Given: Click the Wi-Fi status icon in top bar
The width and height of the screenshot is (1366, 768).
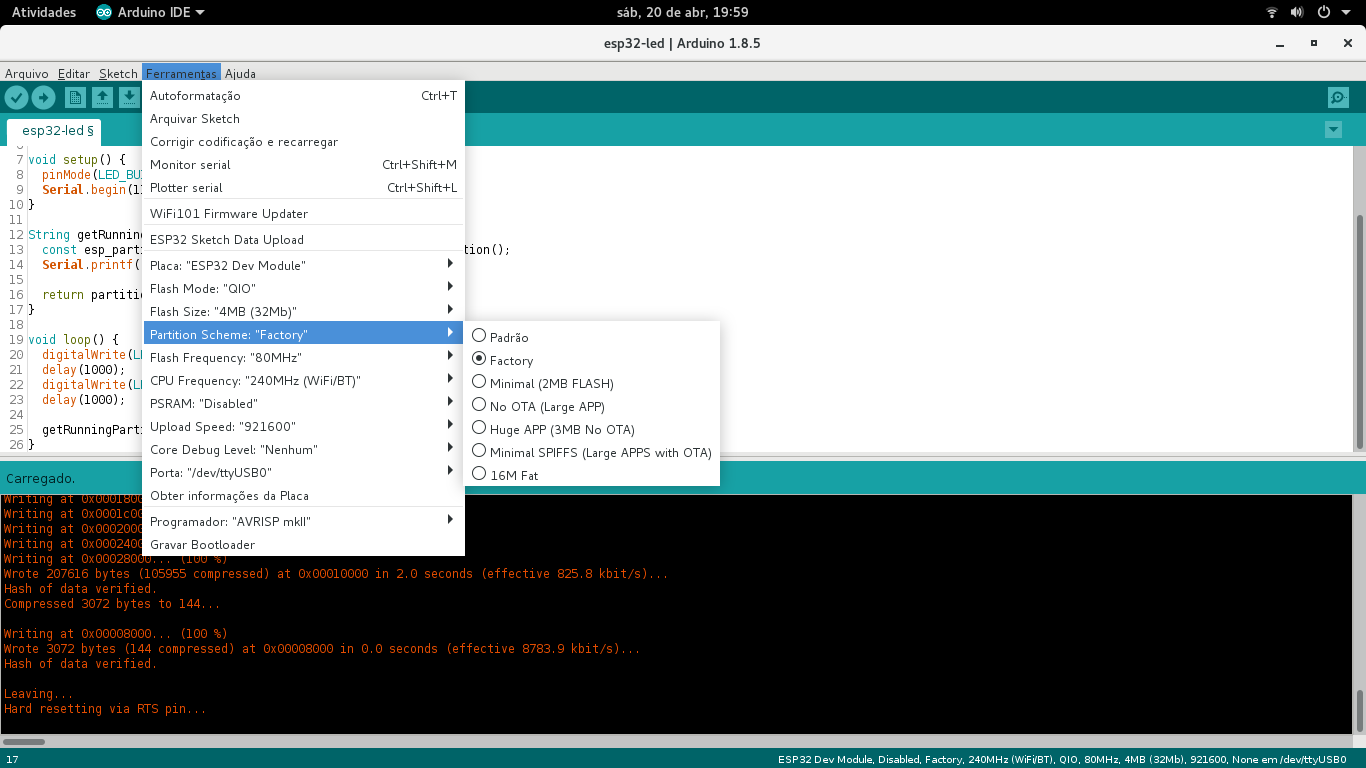Looking at the screenshot, I should (x=1272, y=12).
